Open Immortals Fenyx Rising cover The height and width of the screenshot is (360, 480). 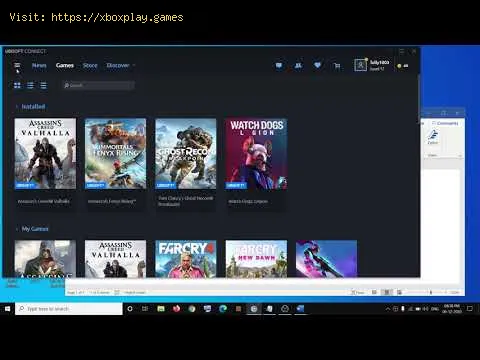click(115, 154)
